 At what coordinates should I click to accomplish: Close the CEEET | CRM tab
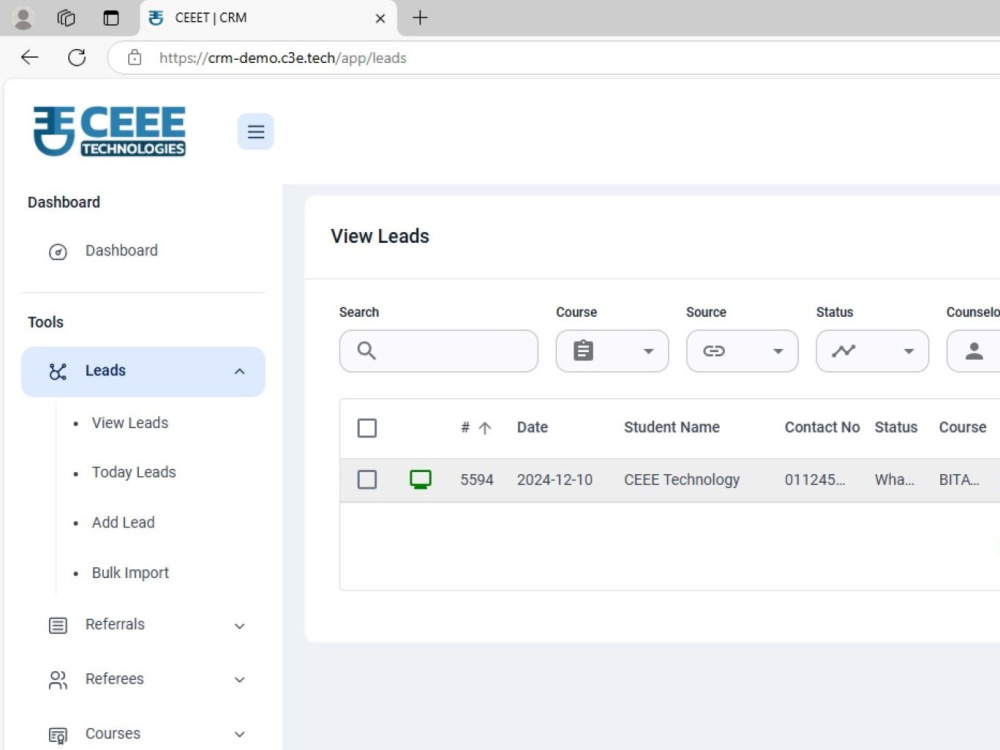(380, 18)
